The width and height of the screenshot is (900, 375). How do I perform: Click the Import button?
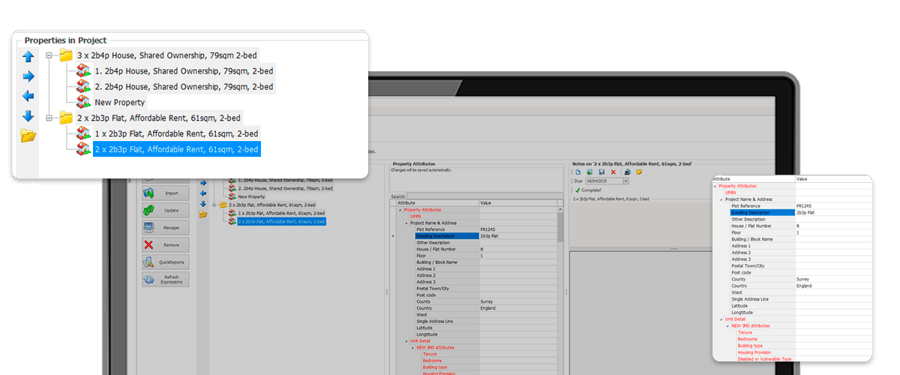point(166,194)
